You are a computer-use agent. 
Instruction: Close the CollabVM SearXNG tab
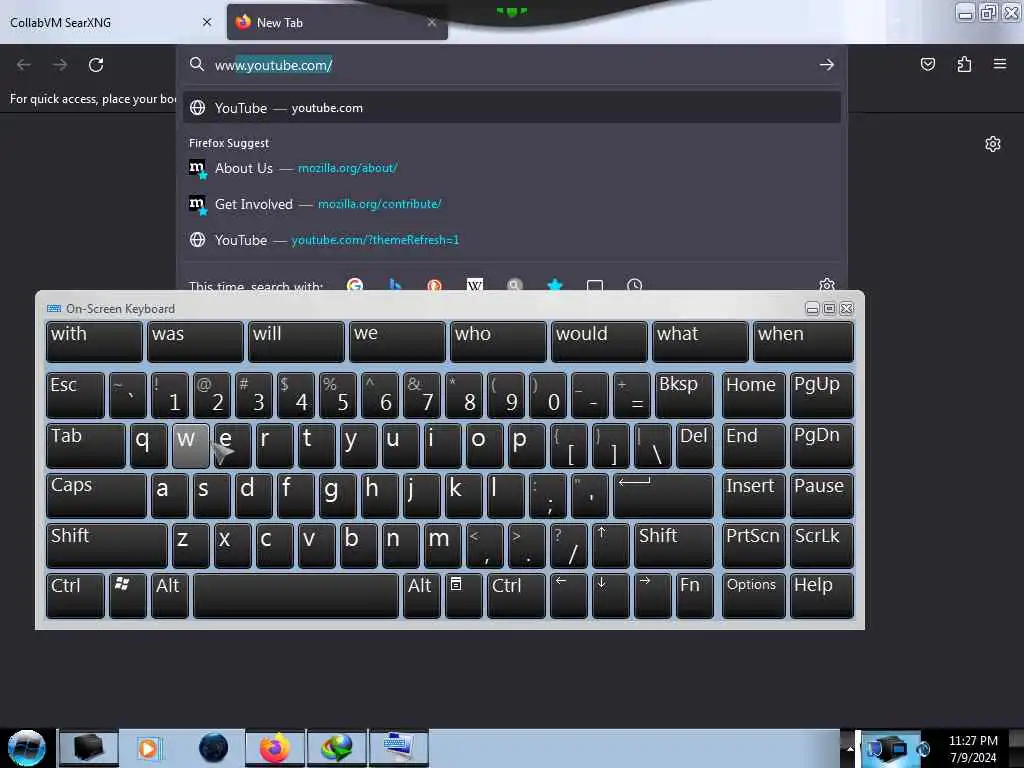coord(207,22)
